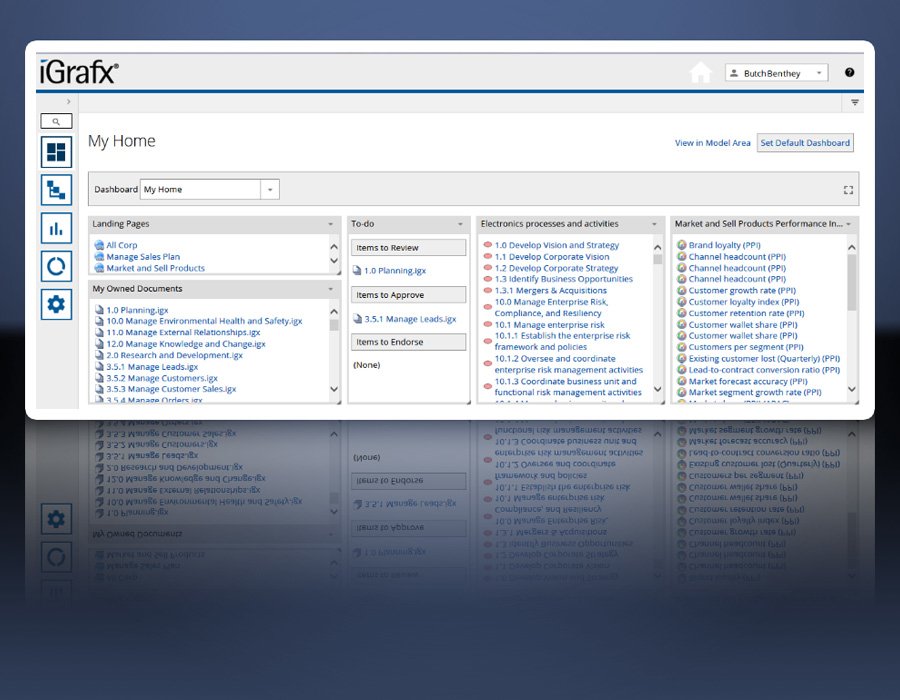Image resolution: width=900 pixels, height=700 pixels.
Task: Open 3.5.3 Manage Customer Sales.igx
Action: pyautogui.click(x=171, y=389)
